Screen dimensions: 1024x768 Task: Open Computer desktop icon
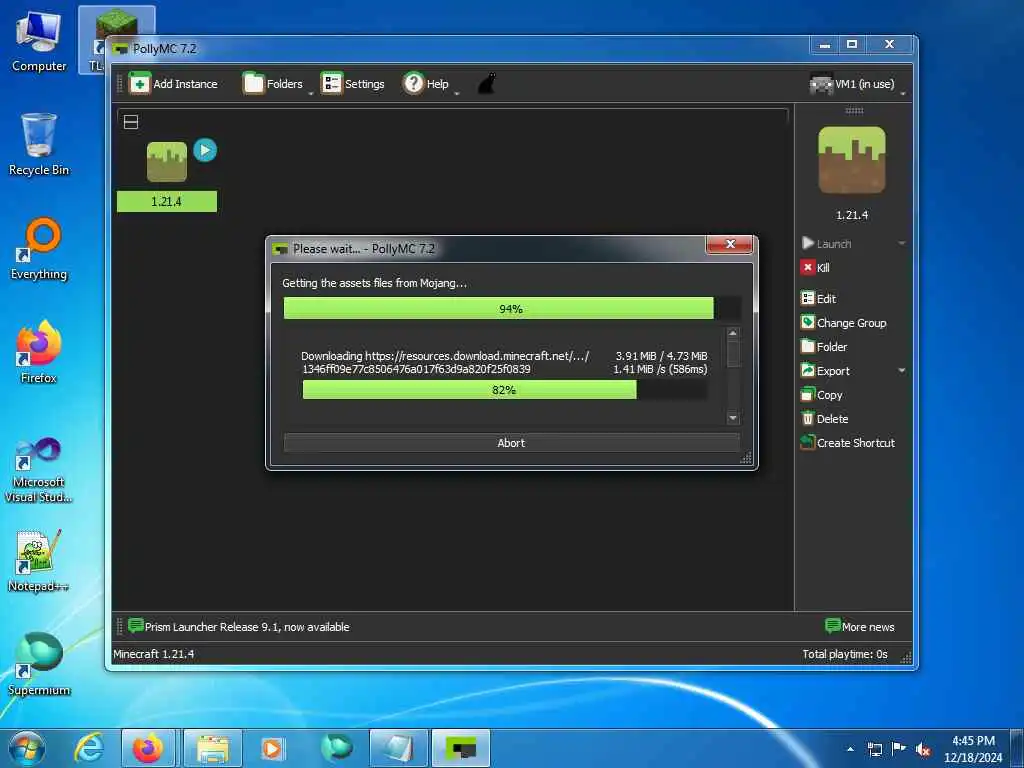click(x=39, y=42)
